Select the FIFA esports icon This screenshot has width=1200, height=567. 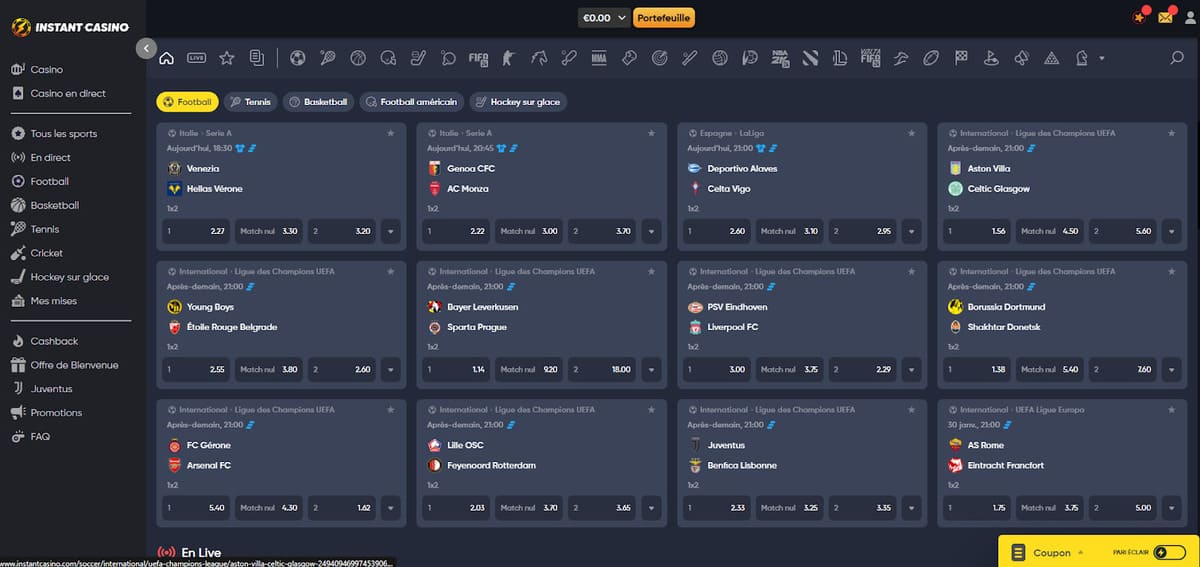click(478, 58)
